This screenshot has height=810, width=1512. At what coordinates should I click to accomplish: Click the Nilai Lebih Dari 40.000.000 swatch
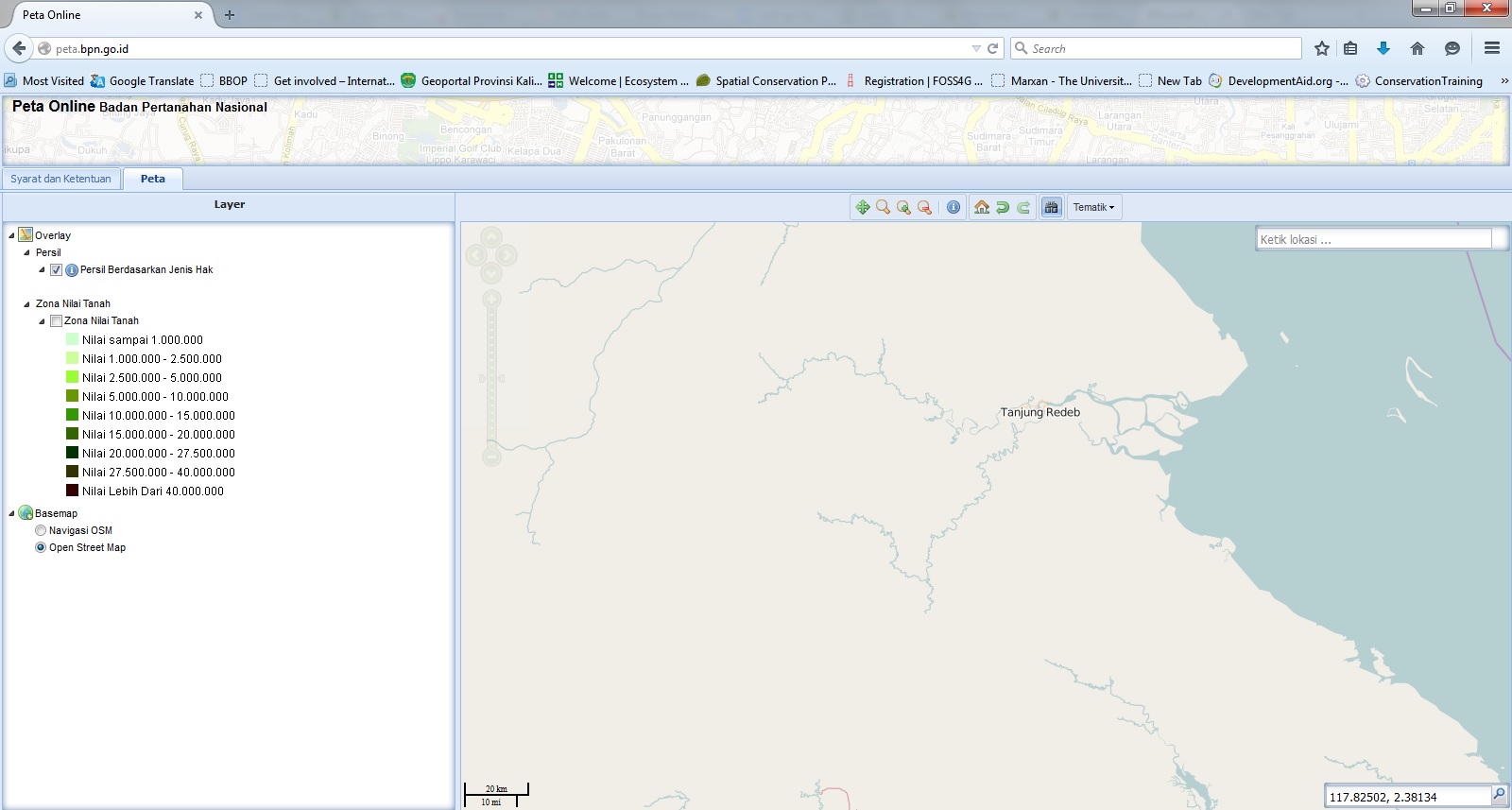pos(73,491)
